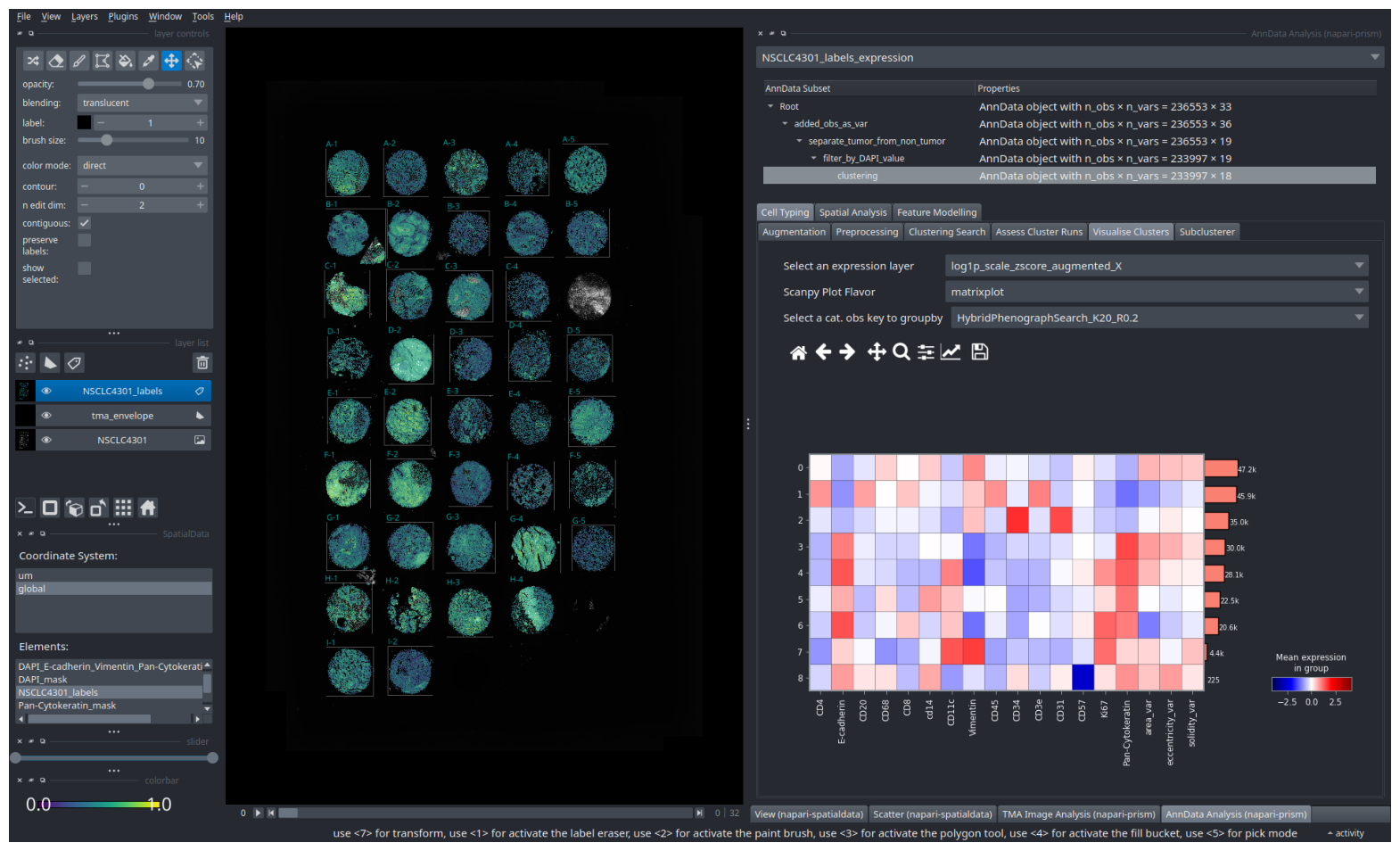Activate the polygon tool
This screenshot has width=1400, height=851.
[x=103, y=61]
